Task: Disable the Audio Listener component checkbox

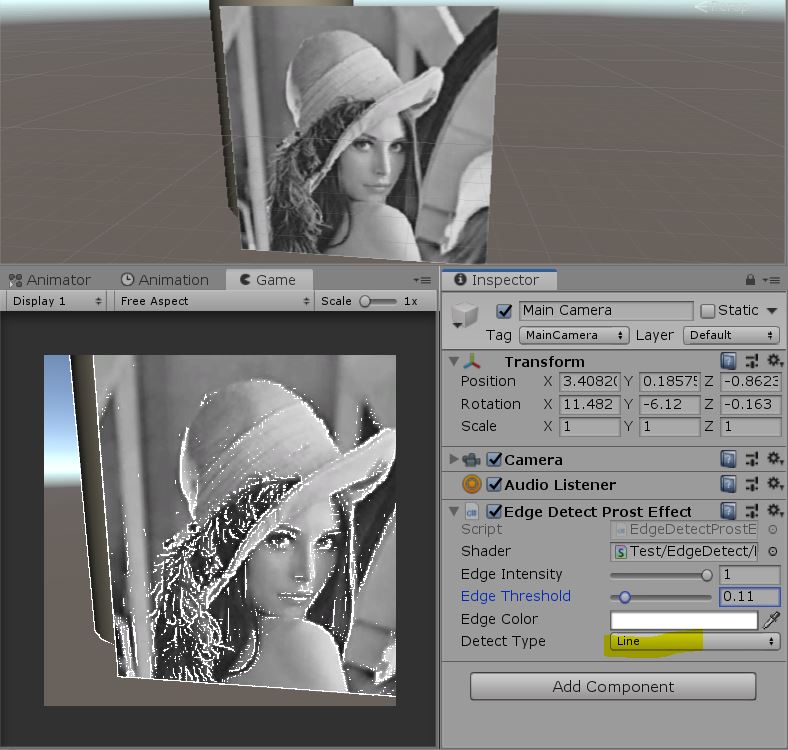Action: 495,484
